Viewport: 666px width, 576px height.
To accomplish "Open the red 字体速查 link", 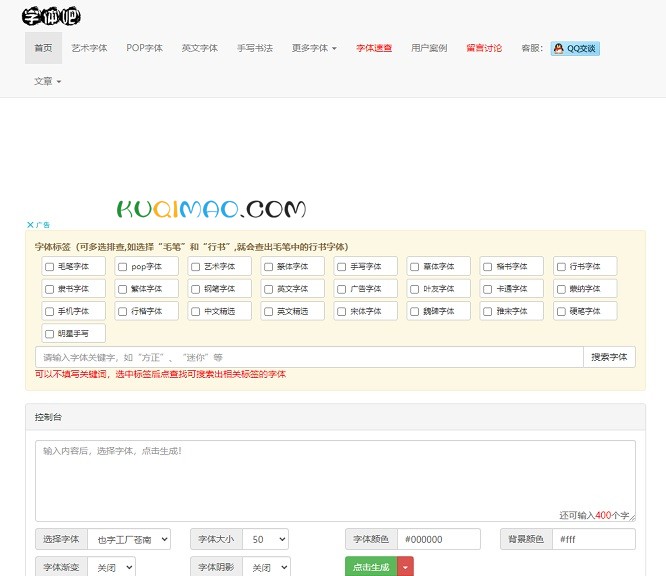I will coord(374,48).
